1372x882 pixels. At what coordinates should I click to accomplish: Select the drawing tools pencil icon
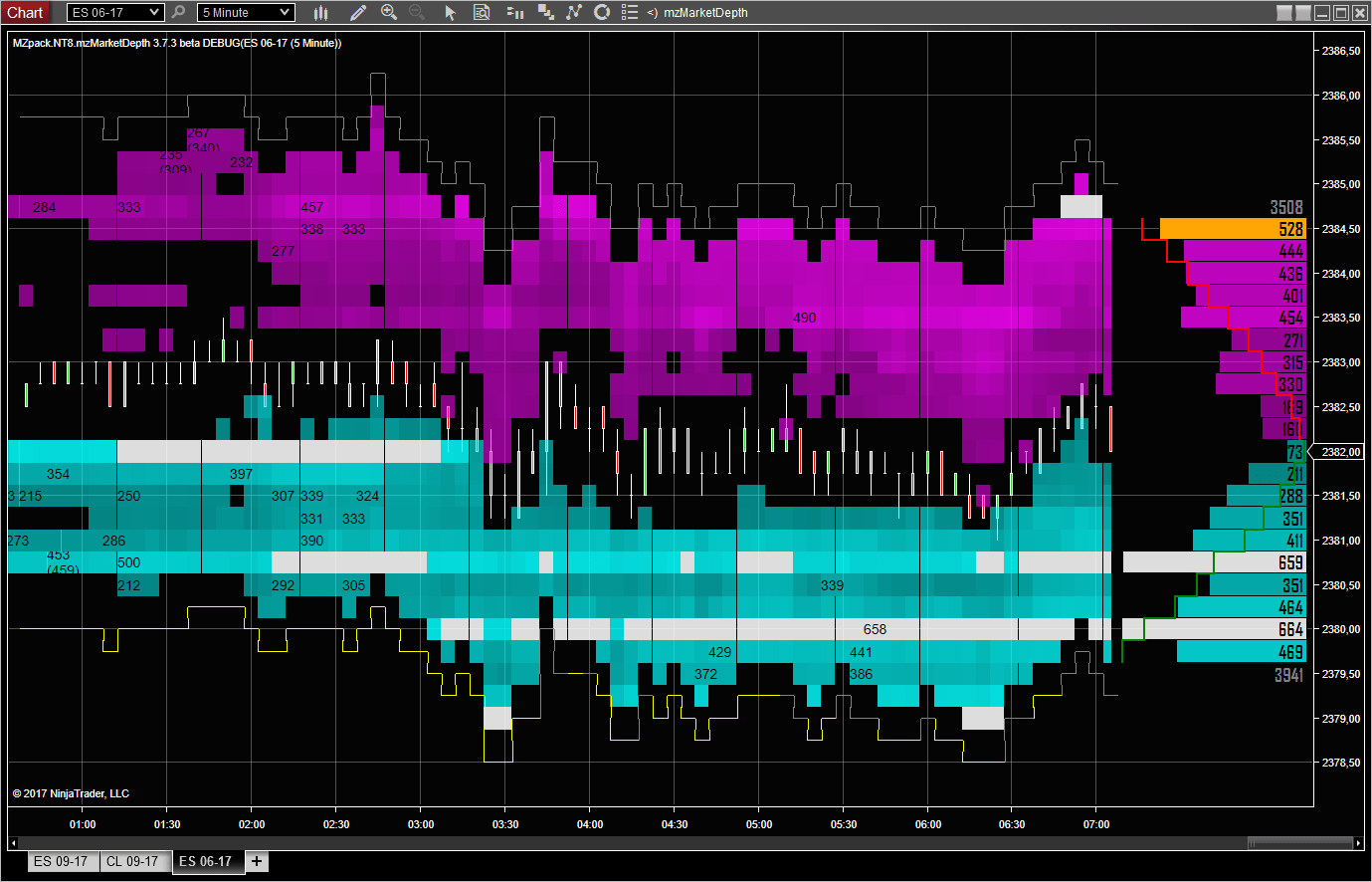pos(358,12)
